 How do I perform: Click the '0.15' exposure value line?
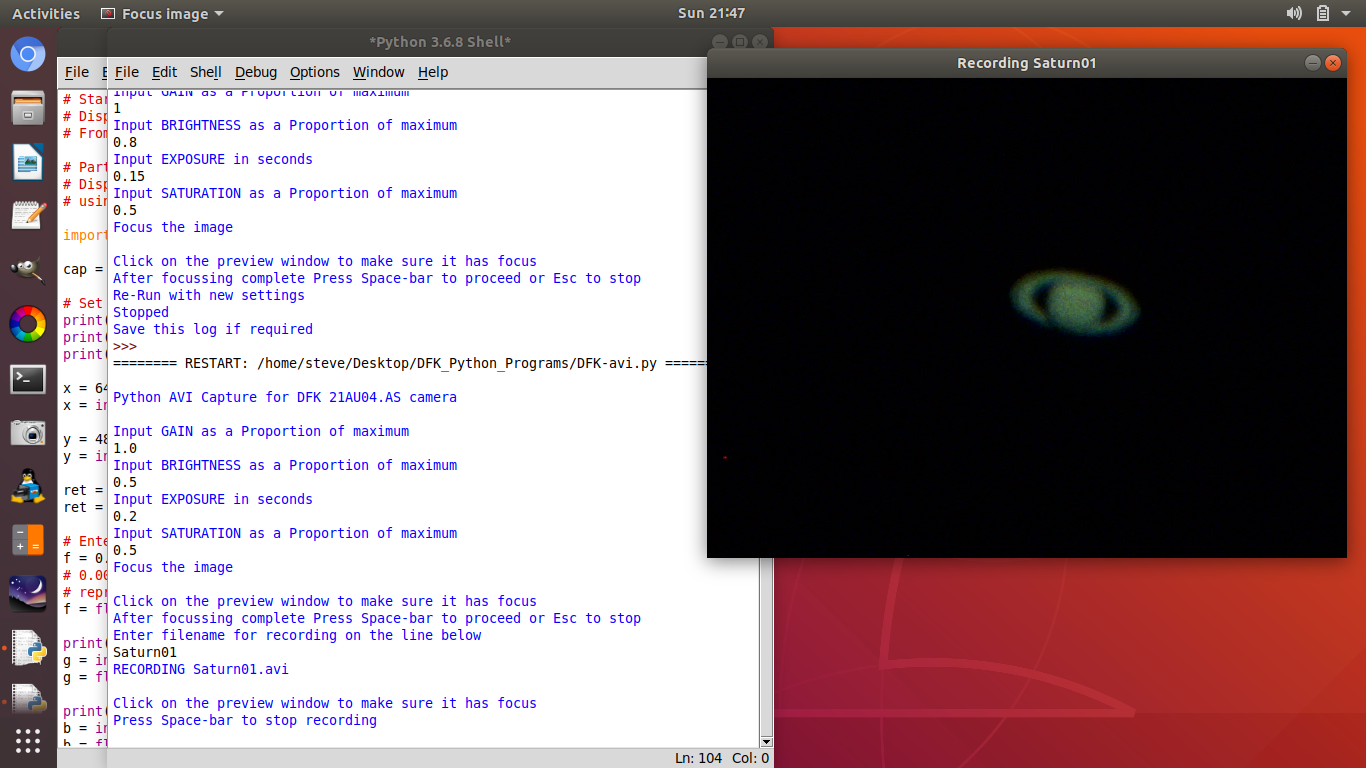129,176
